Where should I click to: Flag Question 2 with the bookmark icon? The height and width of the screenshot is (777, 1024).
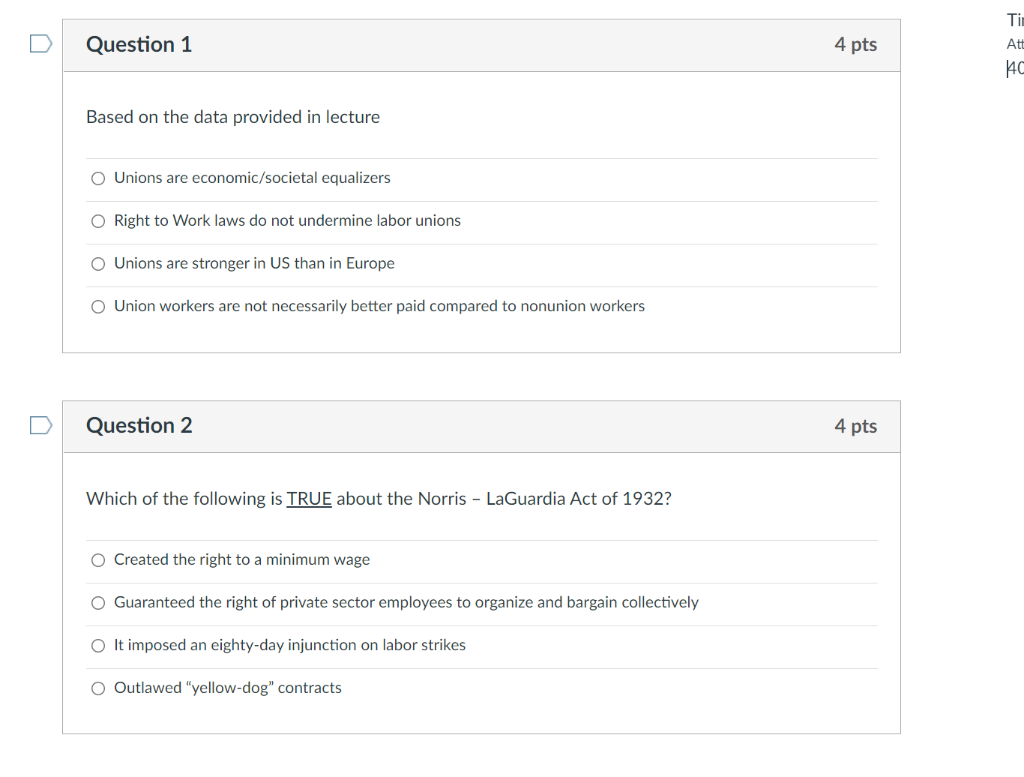click(x=41, y=425)
